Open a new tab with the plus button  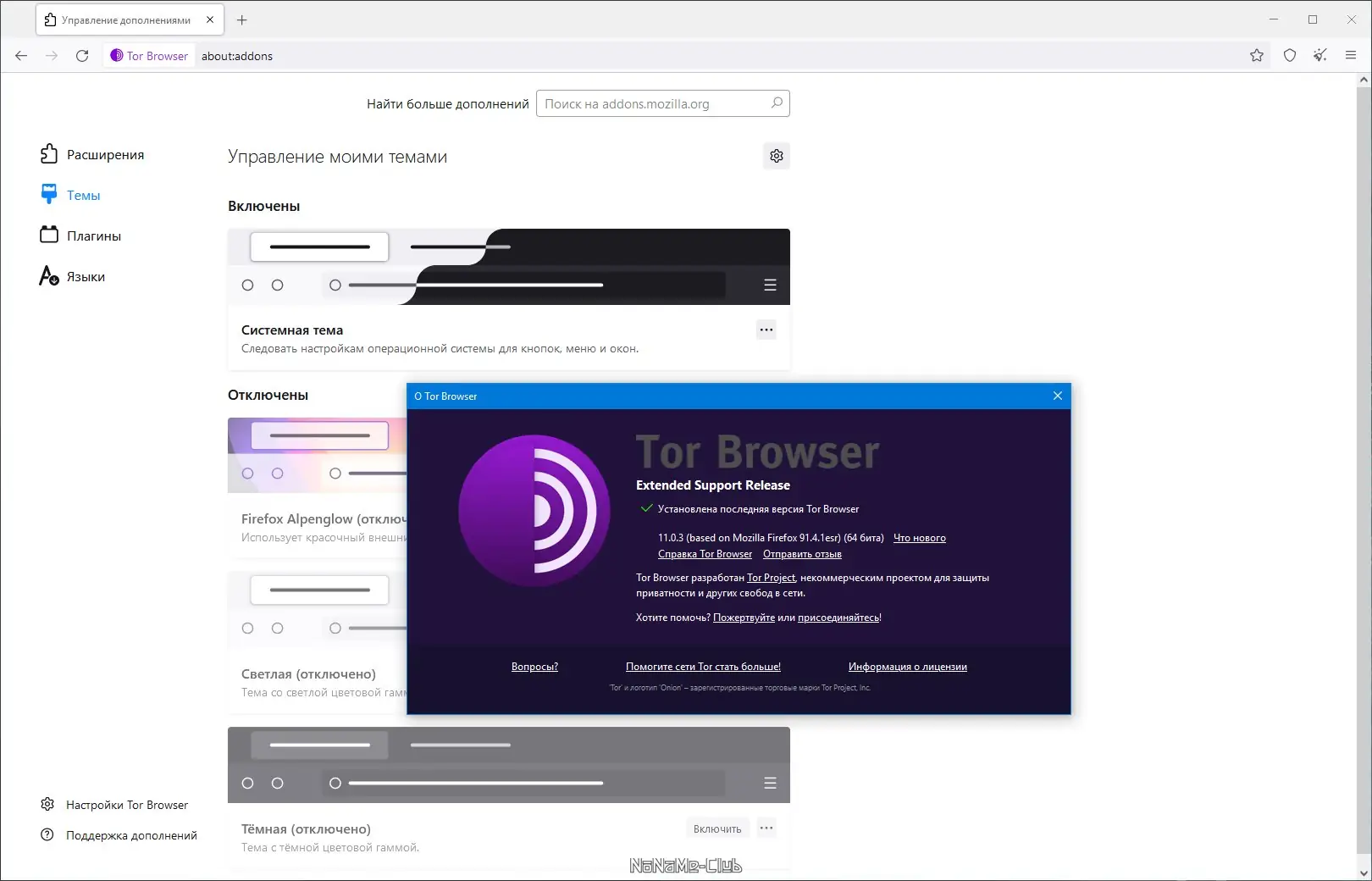coord(242,19)
